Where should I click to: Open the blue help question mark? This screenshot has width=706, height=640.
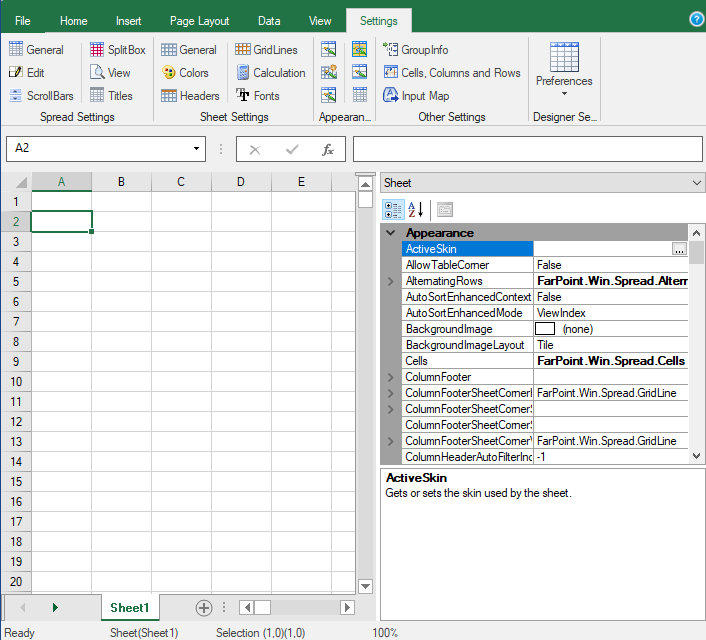[x=697, y=19]
